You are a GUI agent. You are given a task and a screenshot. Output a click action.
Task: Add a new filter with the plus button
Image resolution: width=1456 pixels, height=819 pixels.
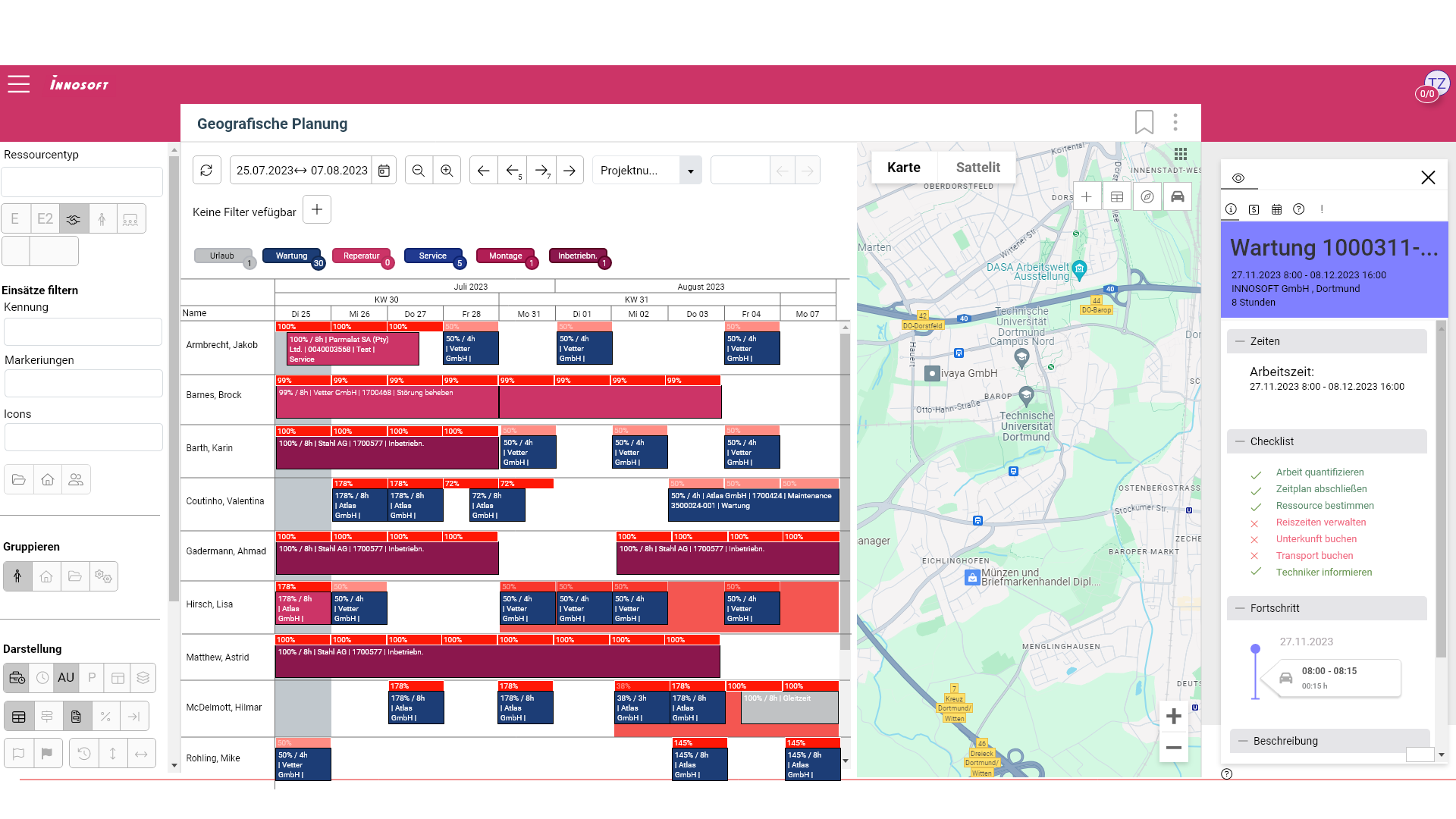[x=316, y=209]
